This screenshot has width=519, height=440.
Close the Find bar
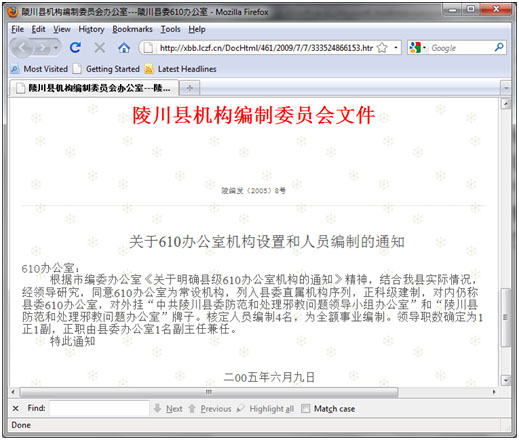[x=15, y=408]
